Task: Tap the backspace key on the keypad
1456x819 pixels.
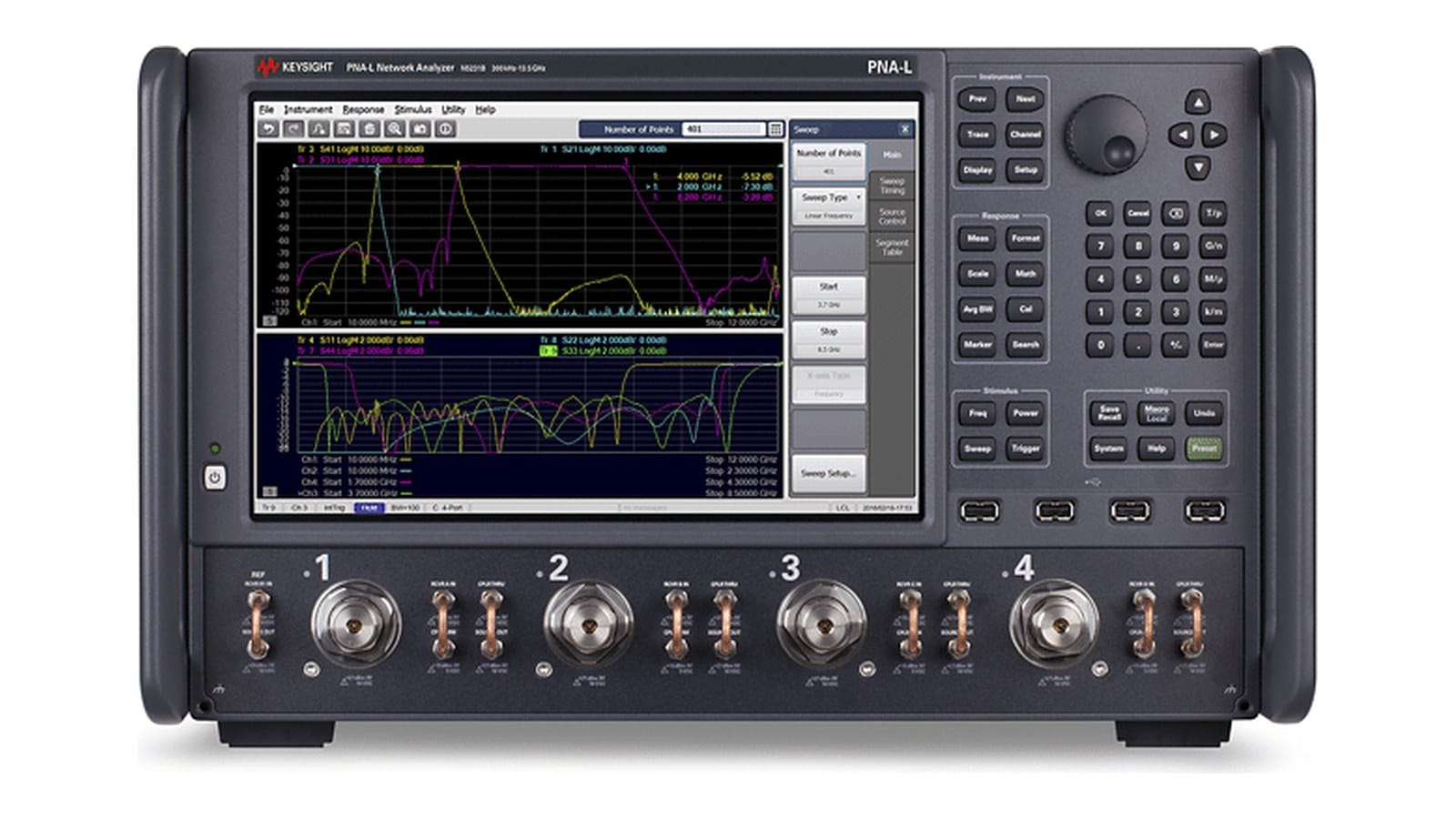Action: [x=1175, y=213]
